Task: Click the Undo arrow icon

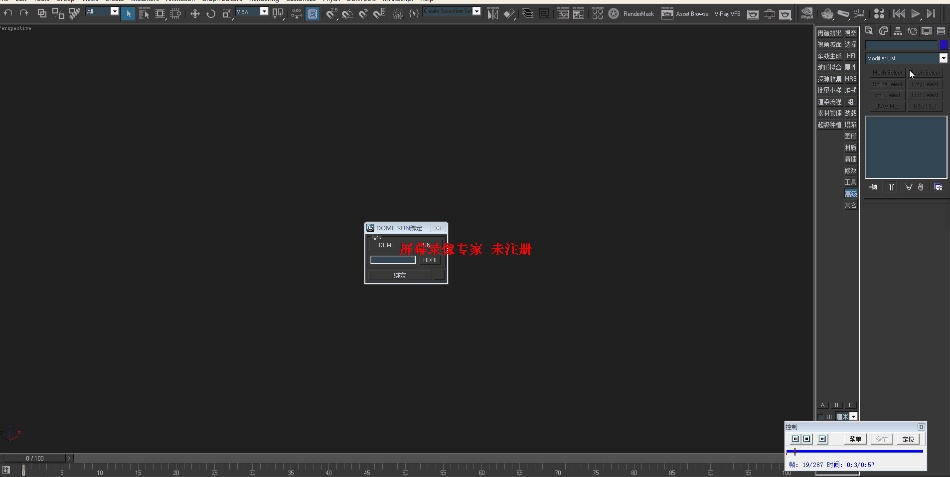Action: [x=8, y=13]
